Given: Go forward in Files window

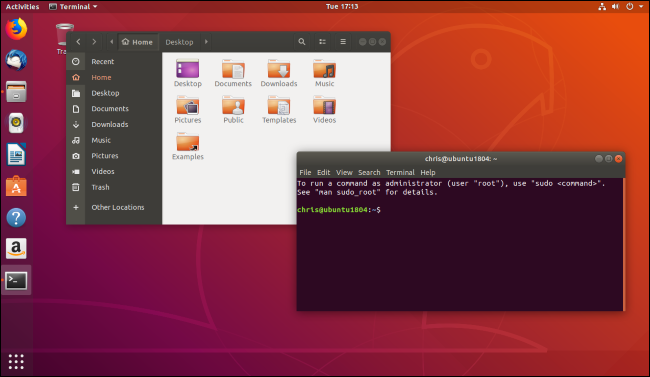Looking at the screenshot, I should (94, 41).
